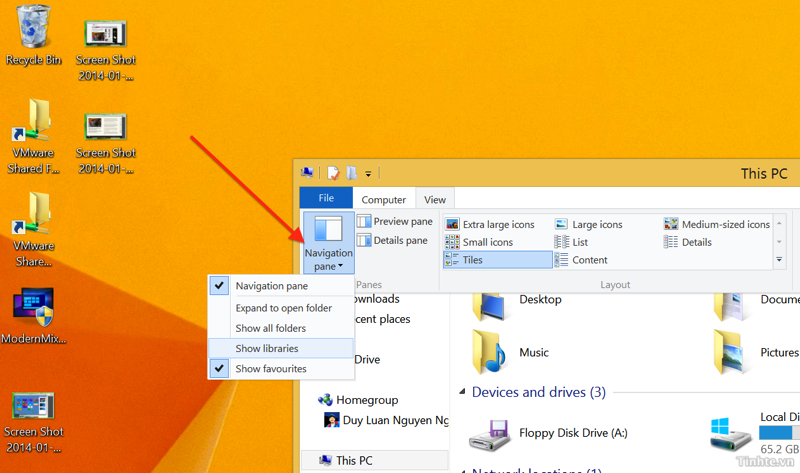
Task: Open the Customize Quick Access Toolbar dropdown
Action: click(x=368, y=174)
